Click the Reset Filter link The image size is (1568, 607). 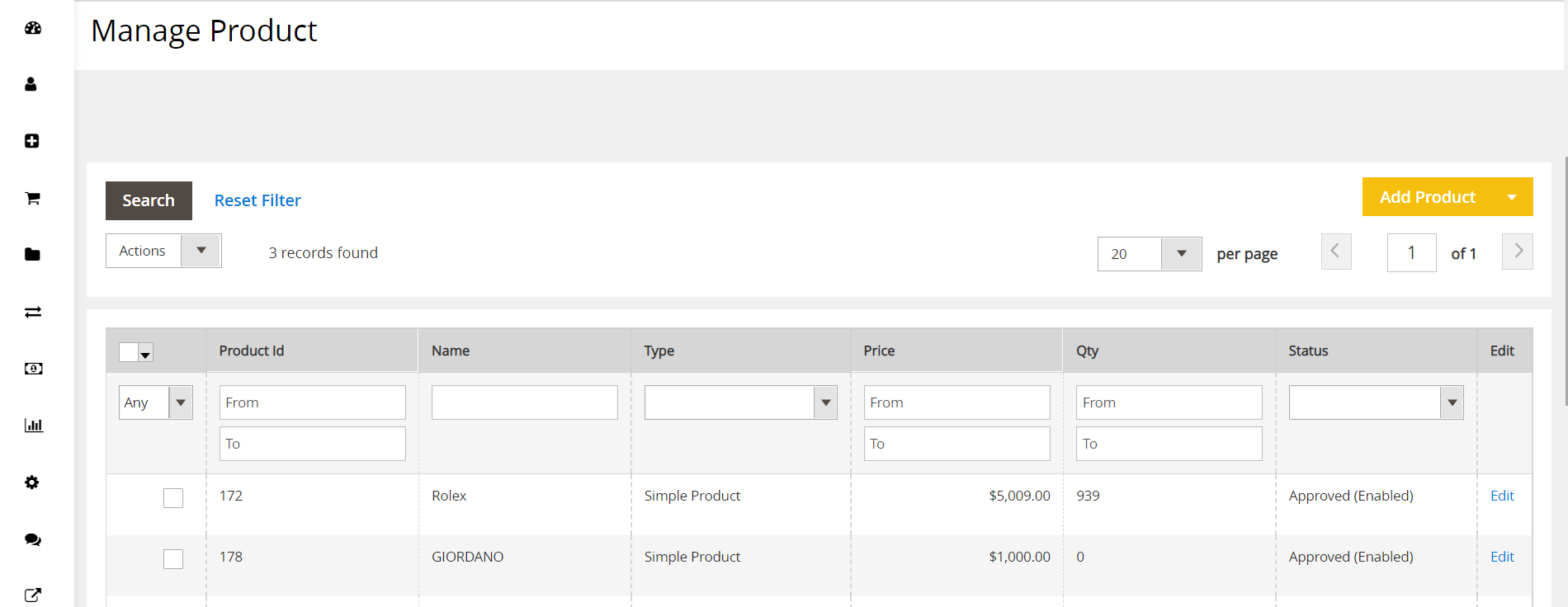coord(257,200)
